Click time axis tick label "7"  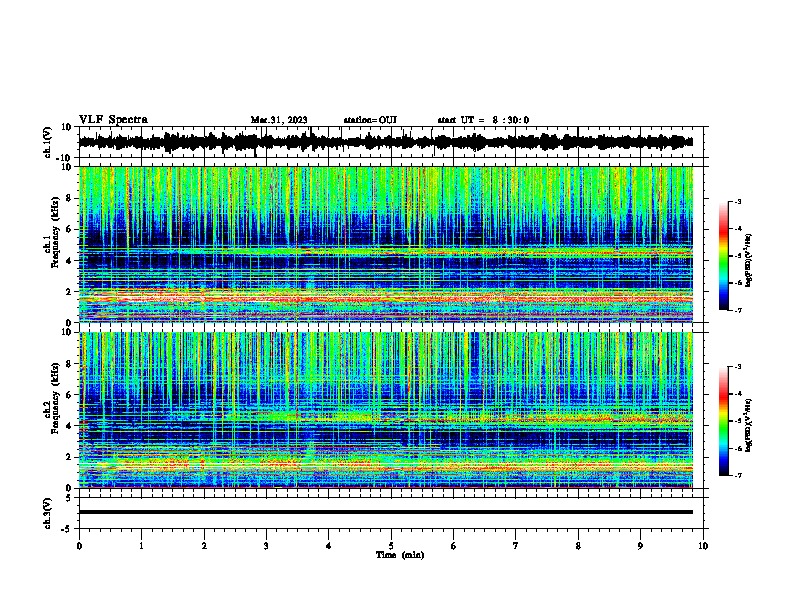[x=516, y=546]
